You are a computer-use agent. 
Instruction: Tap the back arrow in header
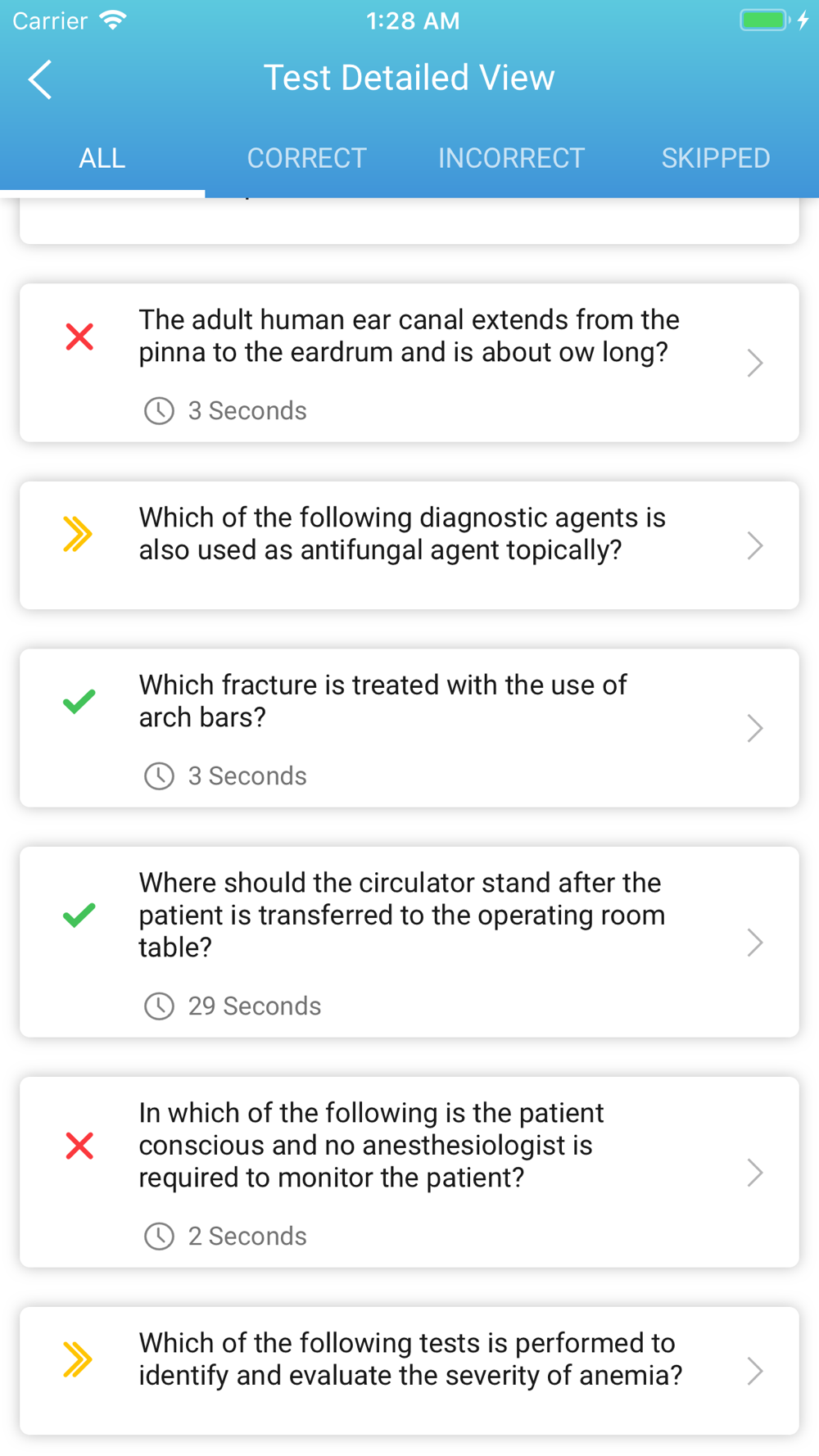click(40, 79)
